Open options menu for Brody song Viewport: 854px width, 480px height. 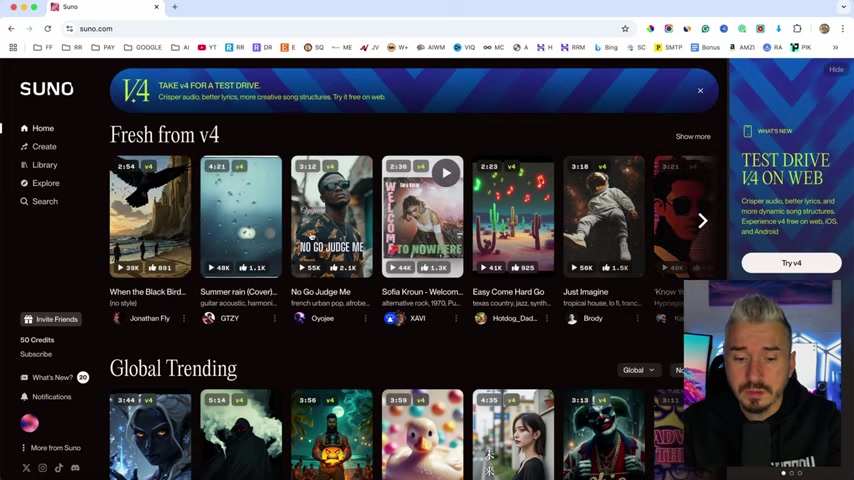point(637,318)
